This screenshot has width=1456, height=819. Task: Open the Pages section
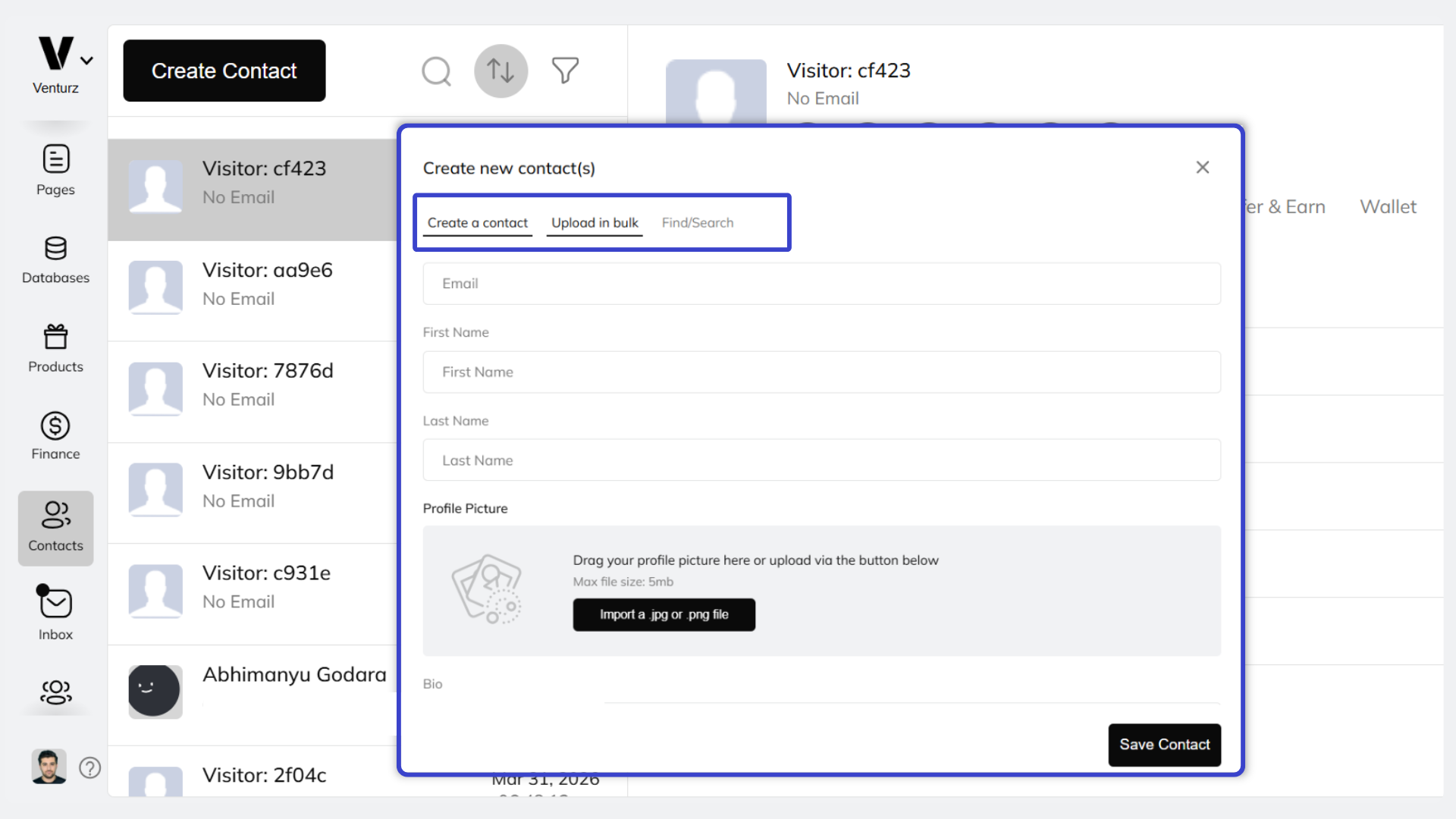55,170
